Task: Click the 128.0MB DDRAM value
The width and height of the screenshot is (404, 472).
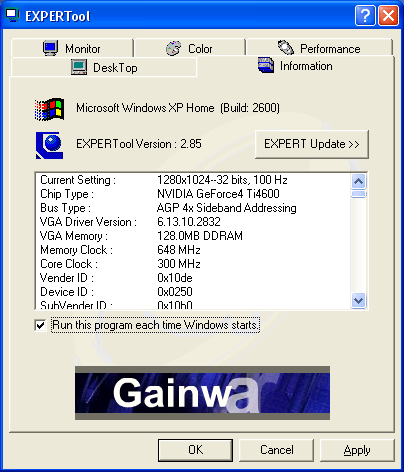Action: coord(200,236)
